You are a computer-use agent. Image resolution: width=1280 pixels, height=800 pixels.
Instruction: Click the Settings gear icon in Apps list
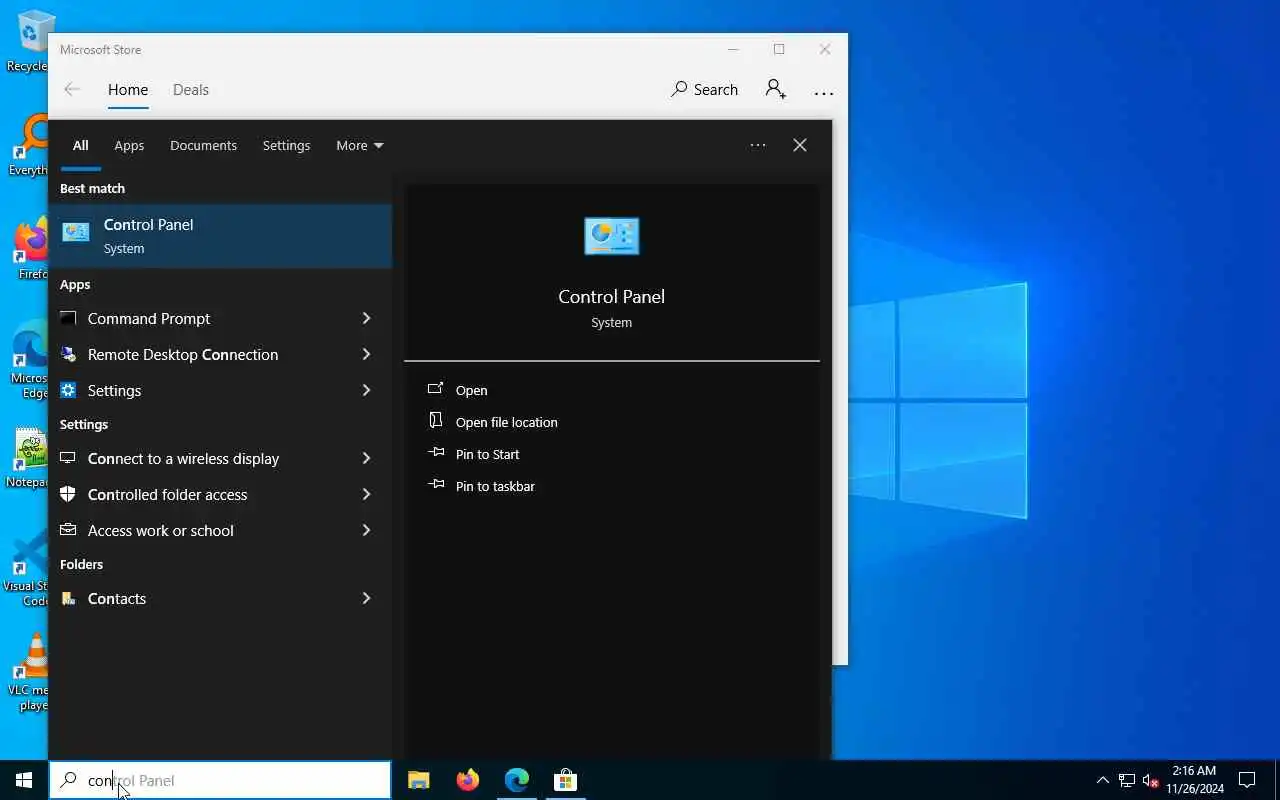[x=68, y=390]
